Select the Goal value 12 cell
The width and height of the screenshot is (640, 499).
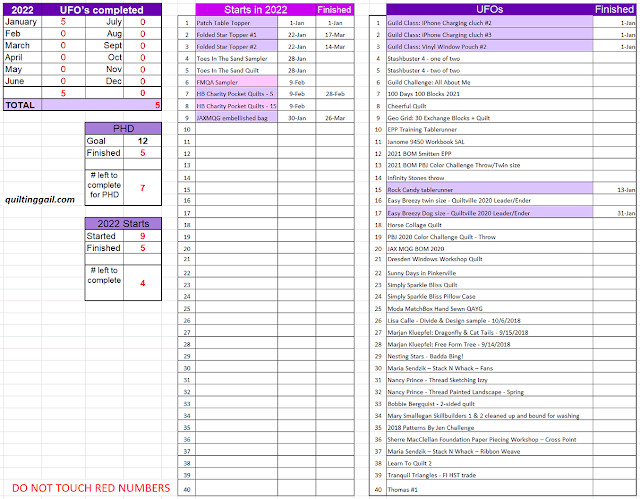(x=142, y=141)
